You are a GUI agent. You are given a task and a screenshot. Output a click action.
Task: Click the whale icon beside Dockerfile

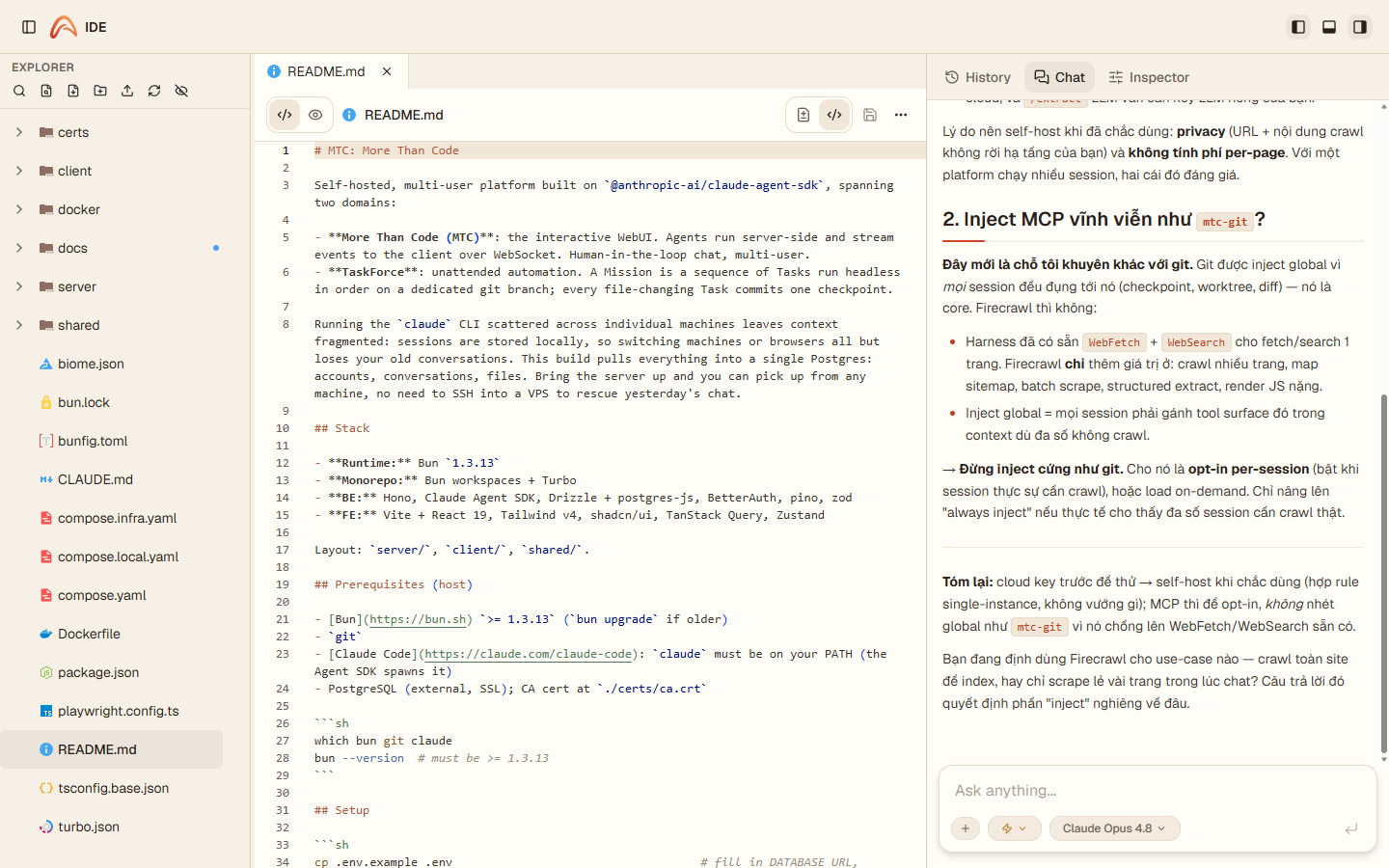click(x=46, y=634)
